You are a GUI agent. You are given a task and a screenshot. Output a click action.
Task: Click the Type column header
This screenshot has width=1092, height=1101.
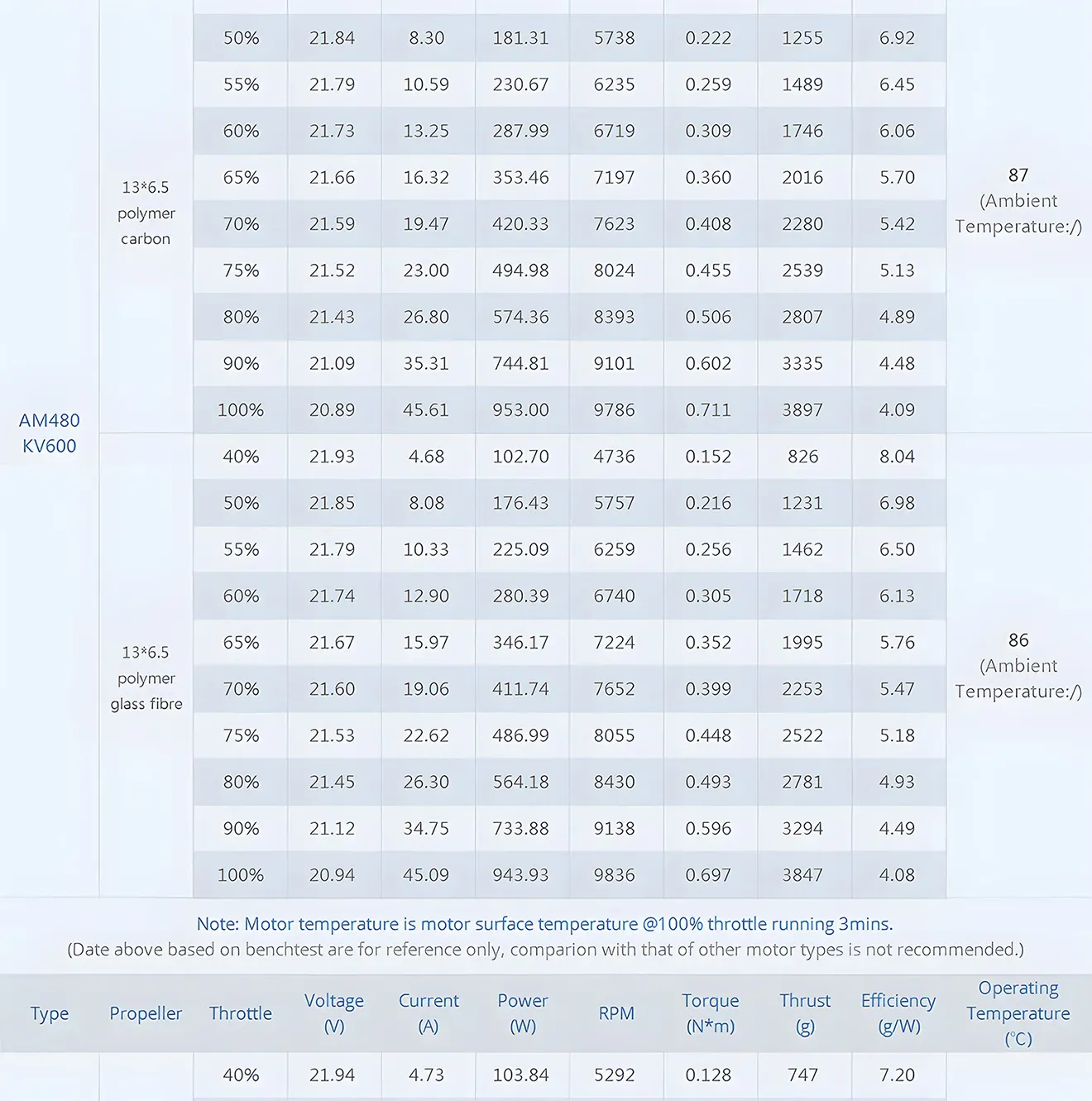pyautogui.click(x=49, y=1013)
